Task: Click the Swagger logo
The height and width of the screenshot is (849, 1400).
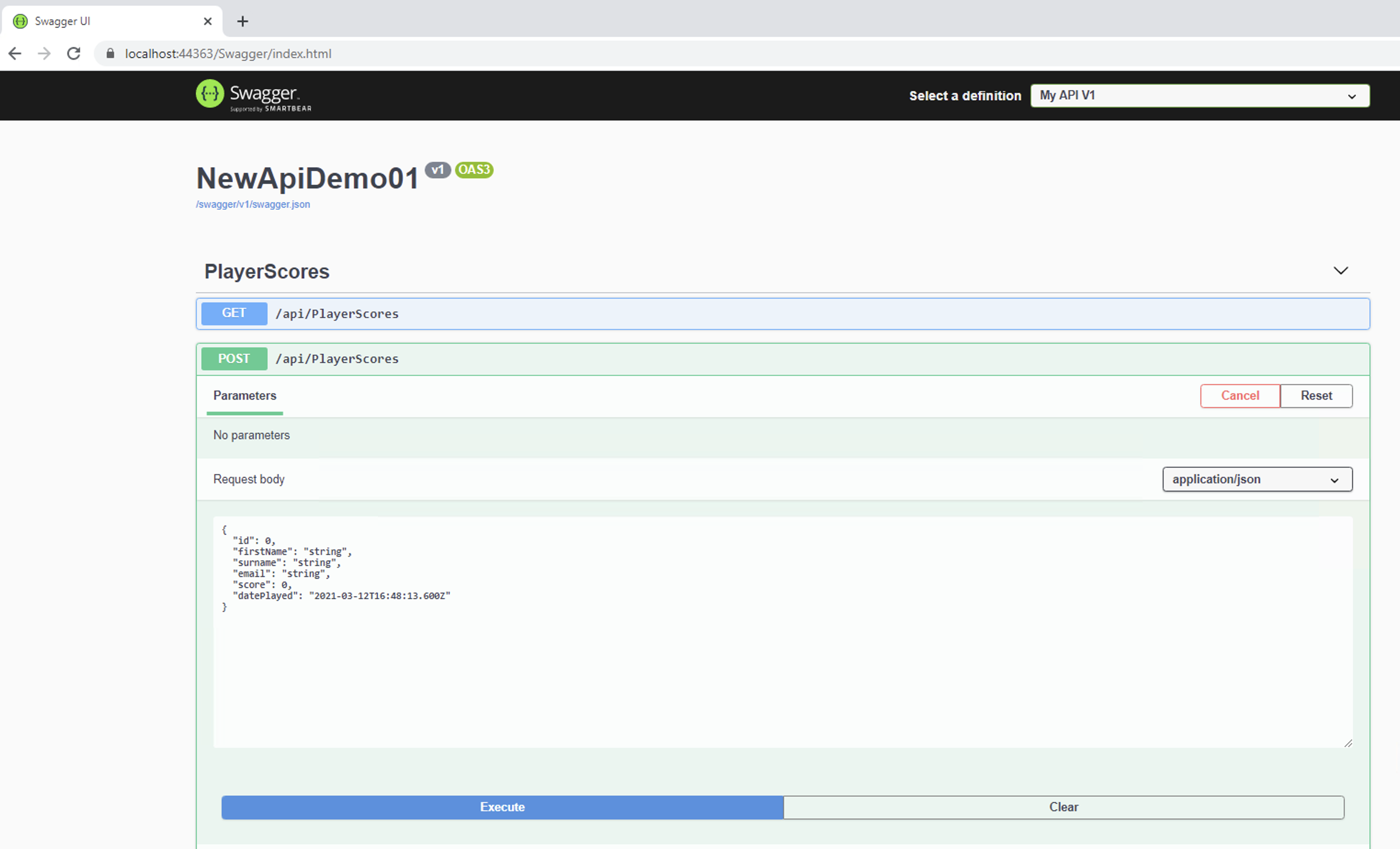Action: 253,95
